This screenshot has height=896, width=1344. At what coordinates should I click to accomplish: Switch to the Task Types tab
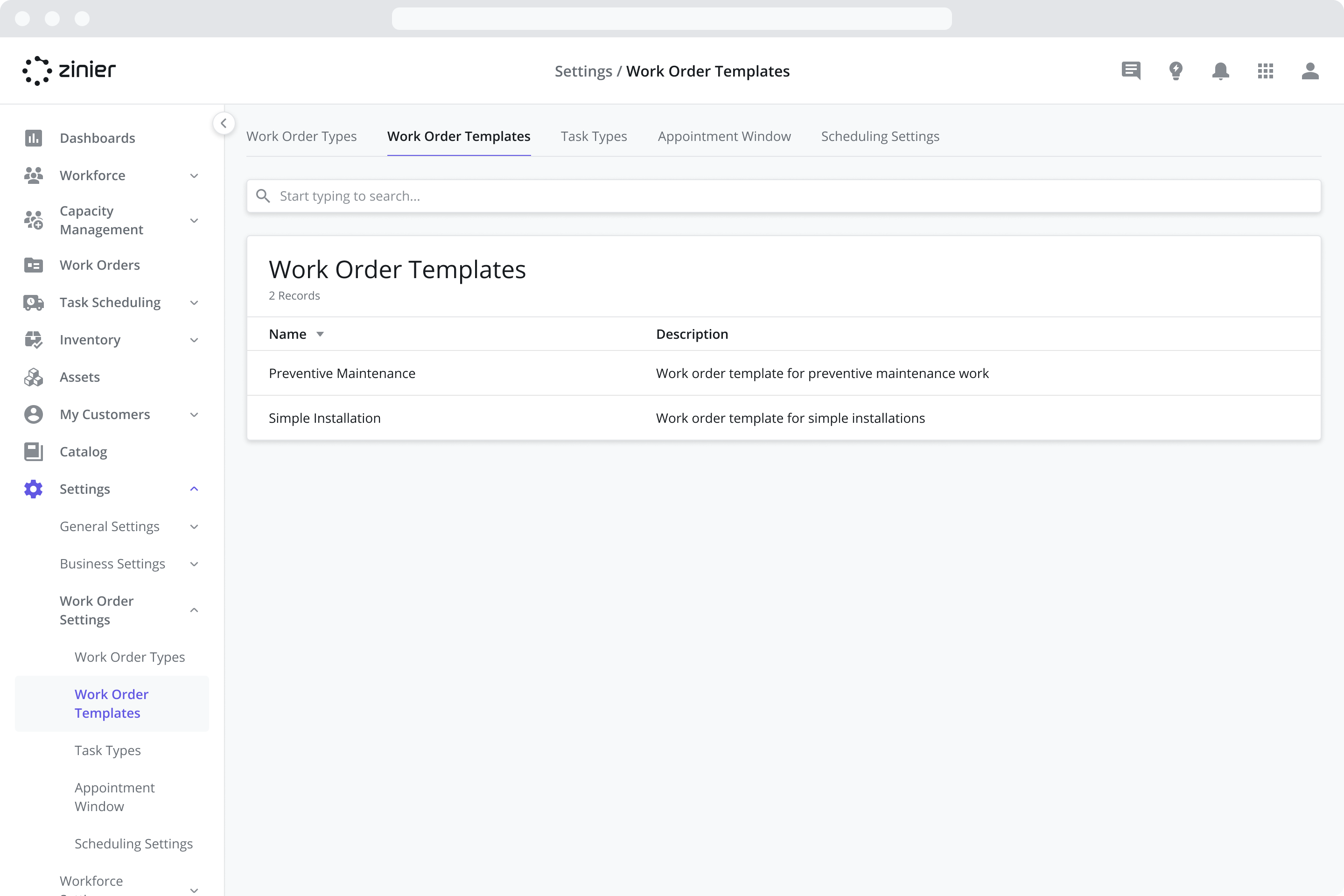tap(594, 136)
